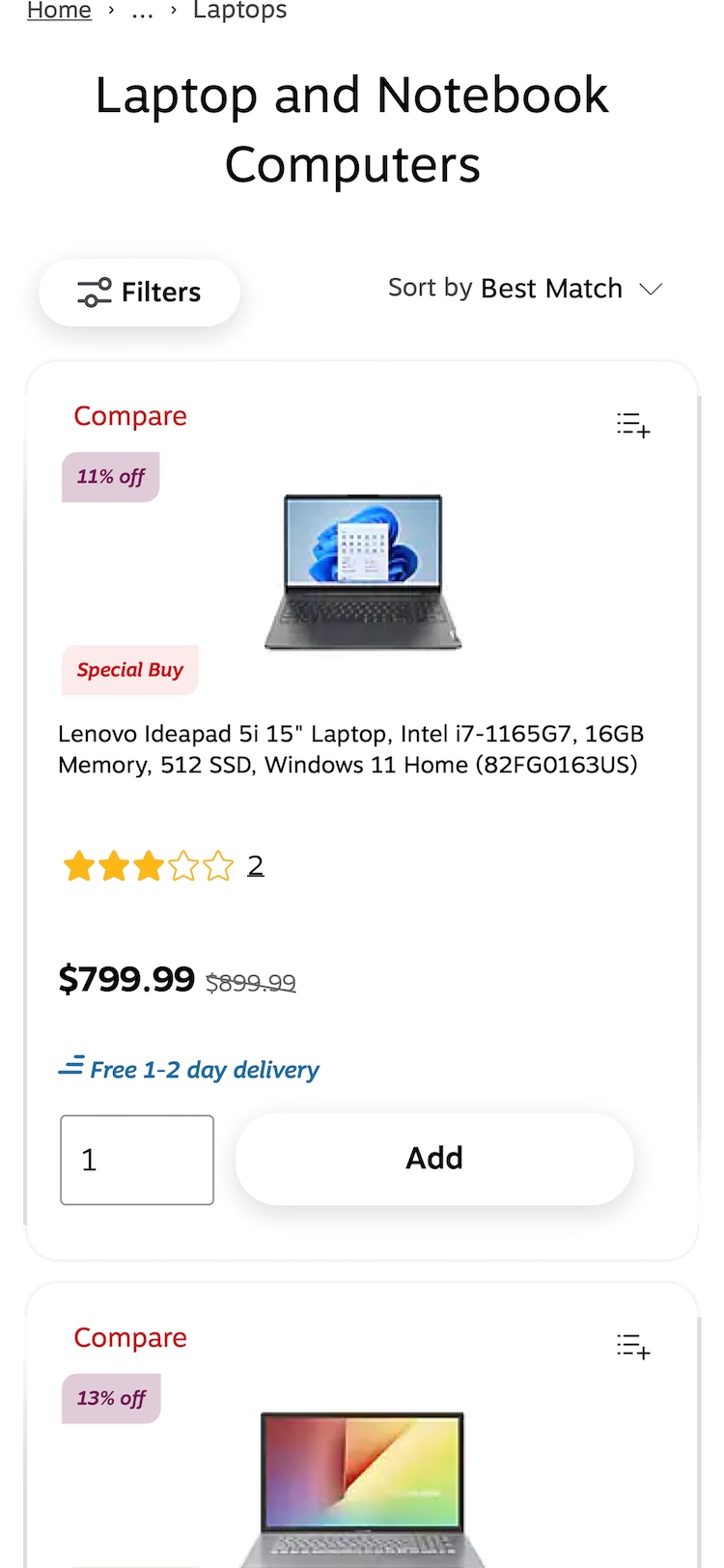Toggle Compare for the Lenovo Ideapad 5i
This screenshot has width=724, height=1568.
pyautogui.click(x=130, y=416)
